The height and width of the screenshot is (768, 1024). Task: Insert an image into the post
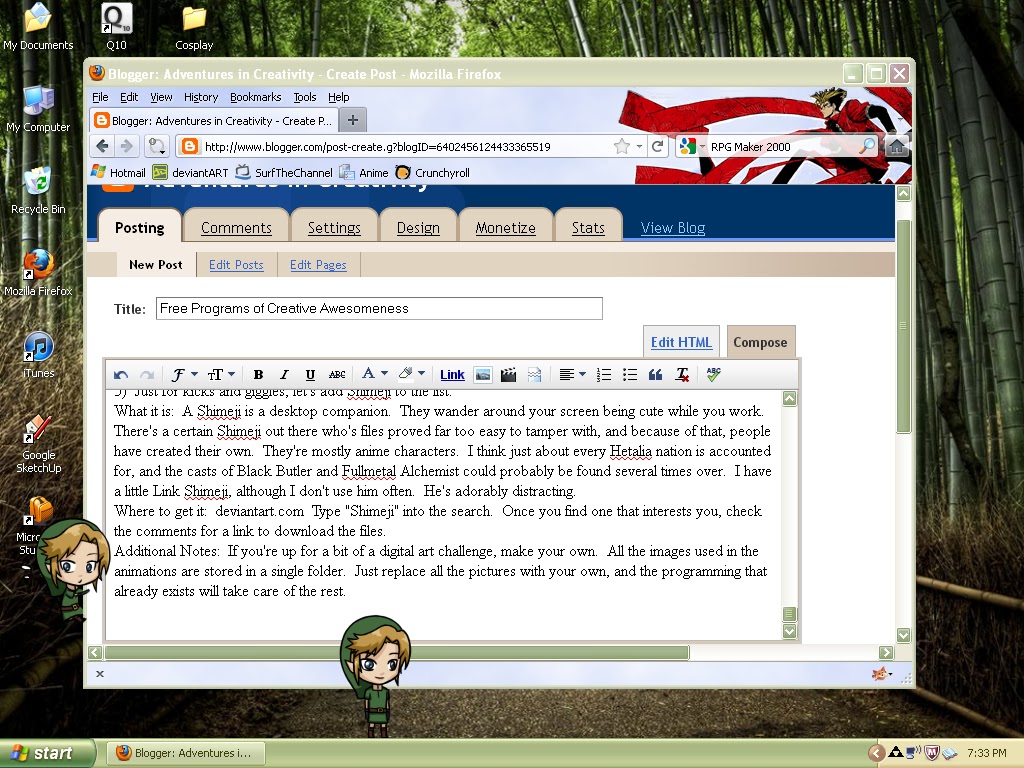click(483, 375)
